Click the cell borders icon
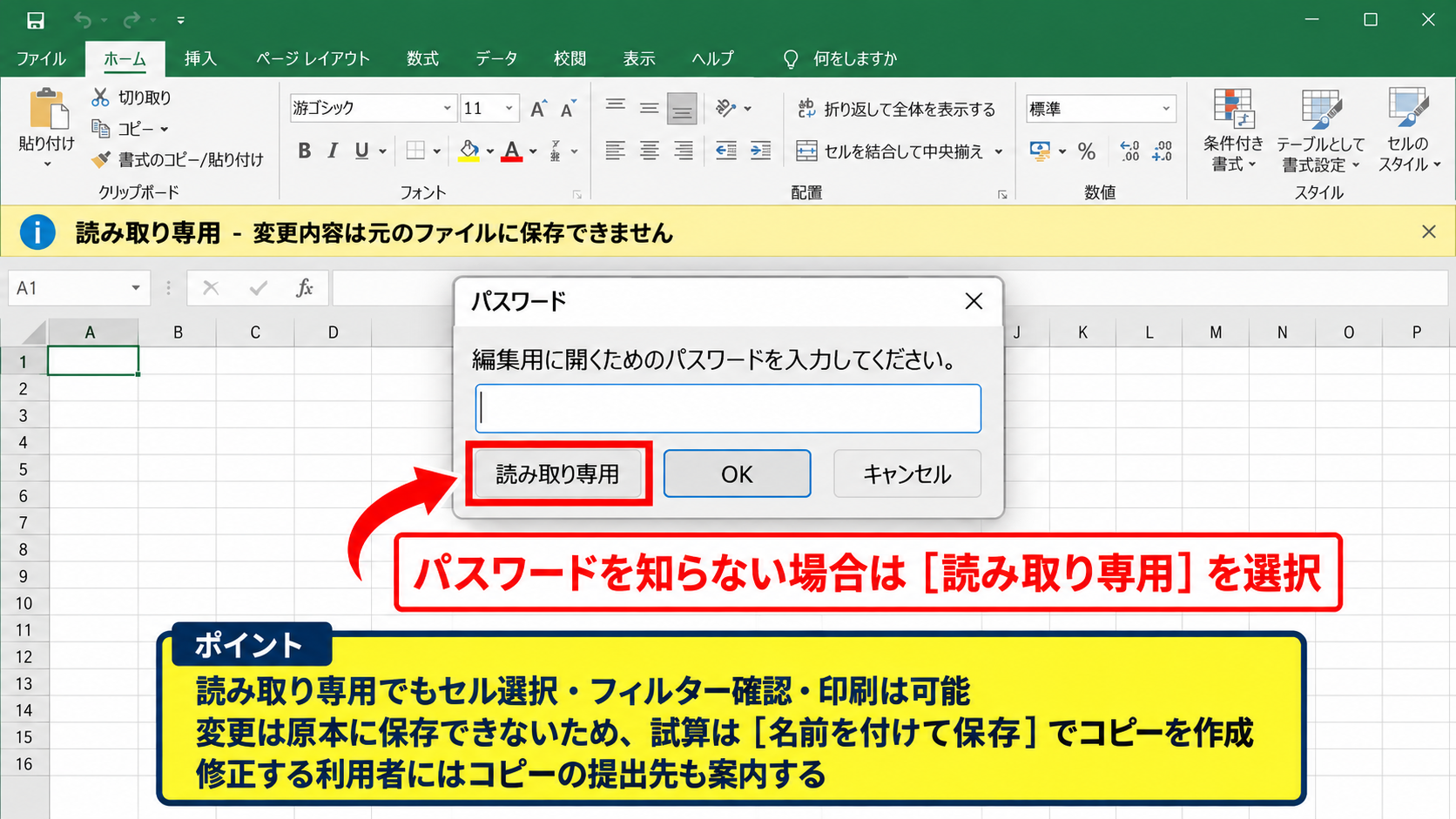The image size is (1456, 819). 415,151
